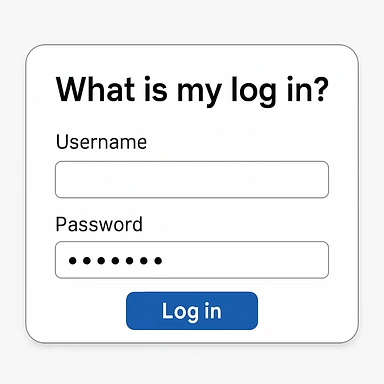Submit the form with Log in
384x384 pixels.
[x=192, y=311]
